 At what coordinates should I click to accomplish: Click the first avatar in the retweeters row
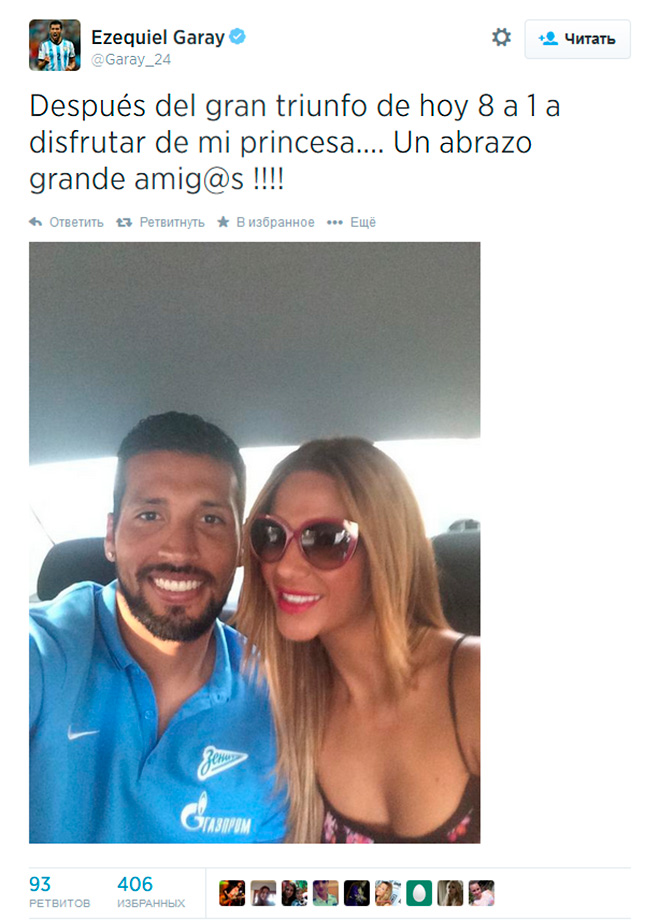232,893
